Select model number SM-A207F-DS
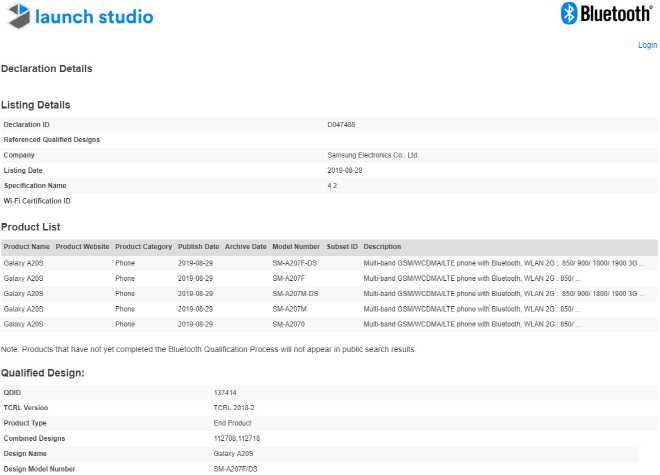Image resolution: width=660 pixels, height=475 pixels. tap(295, 263)
